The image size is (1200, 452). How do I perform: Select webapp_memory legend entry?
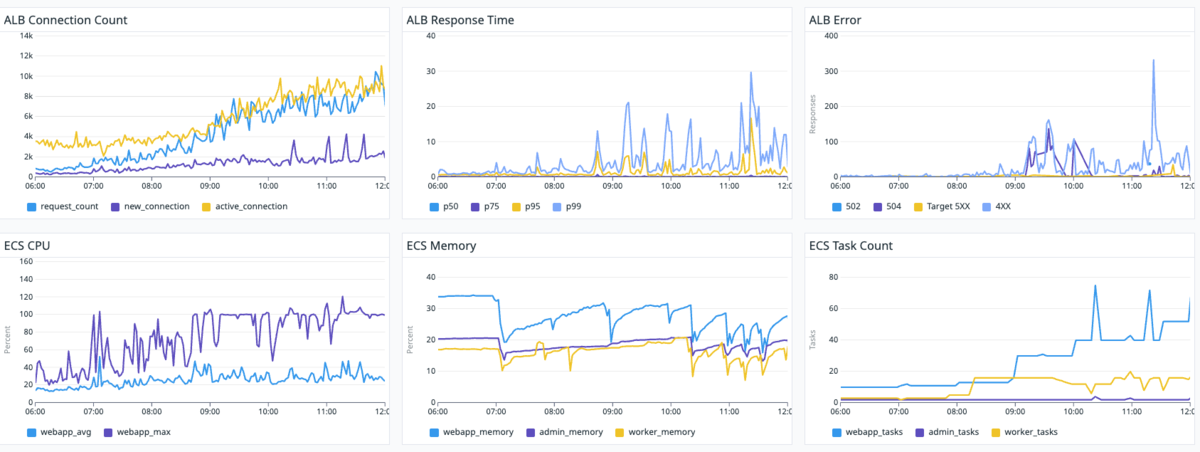click(x=474, y=432)
